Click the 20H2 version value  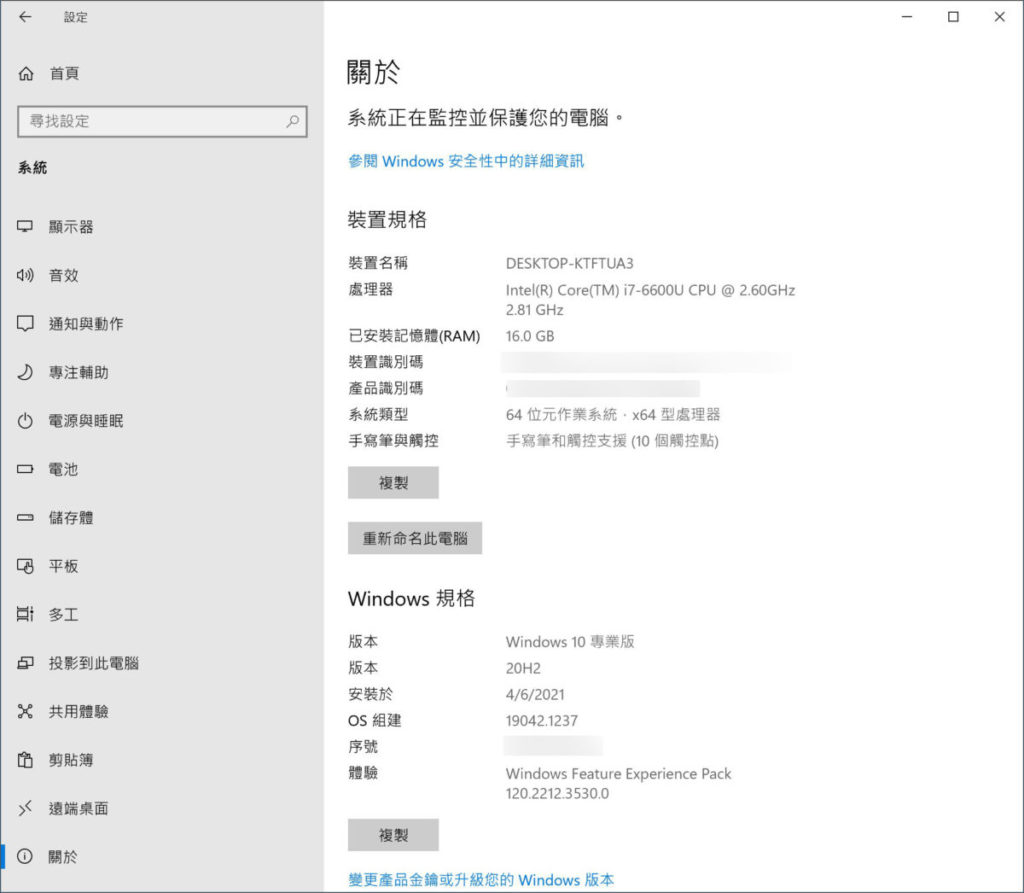pos(523,668)
